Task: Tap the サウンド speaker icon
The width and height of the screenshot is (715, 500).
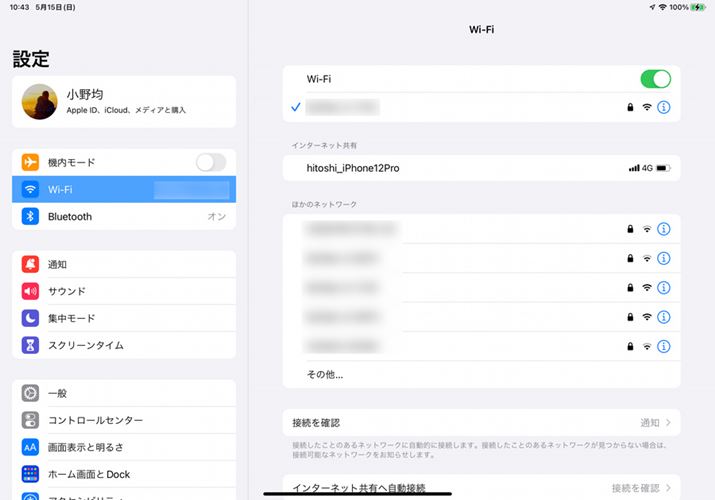Action: [30, 291]
